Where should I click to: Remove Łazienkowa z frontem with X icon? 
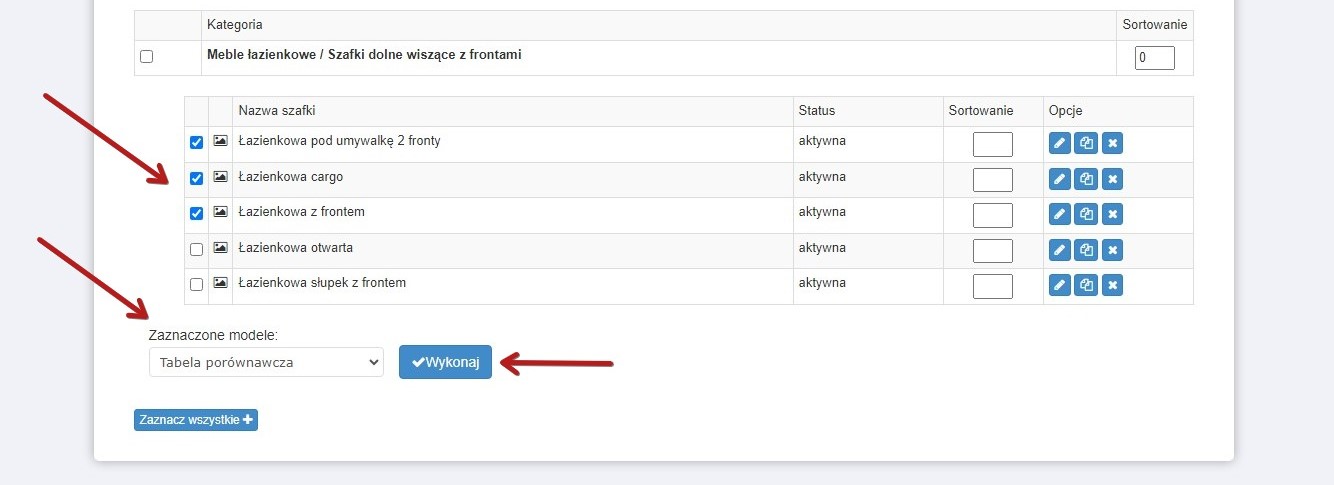1112,214
